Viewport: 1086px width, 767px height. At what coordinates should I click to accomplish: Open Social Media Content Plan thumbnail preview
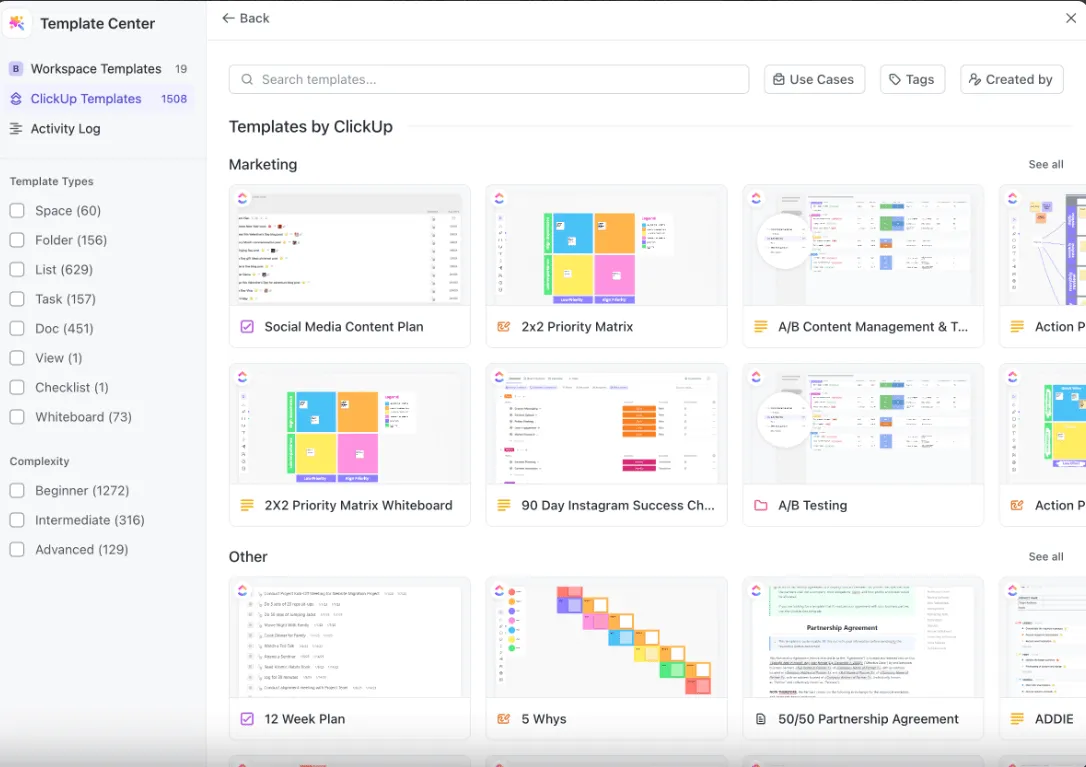pyautogui.click(x=350, y=245)
